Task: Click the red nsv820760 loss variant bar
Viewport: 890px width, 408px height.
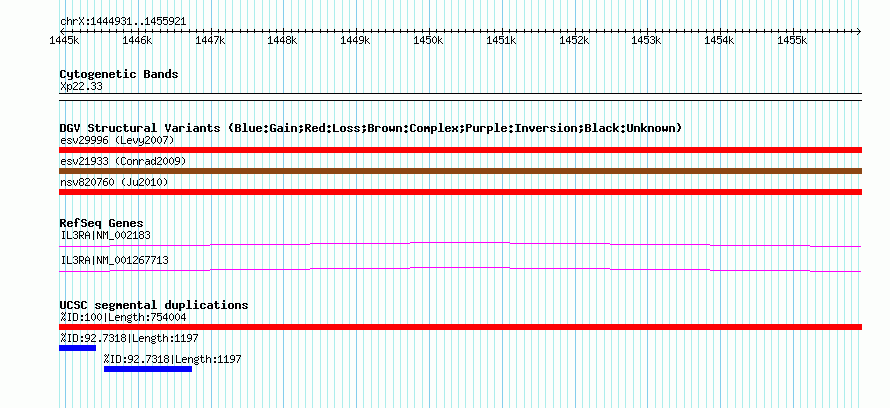Action: (460, 192)
